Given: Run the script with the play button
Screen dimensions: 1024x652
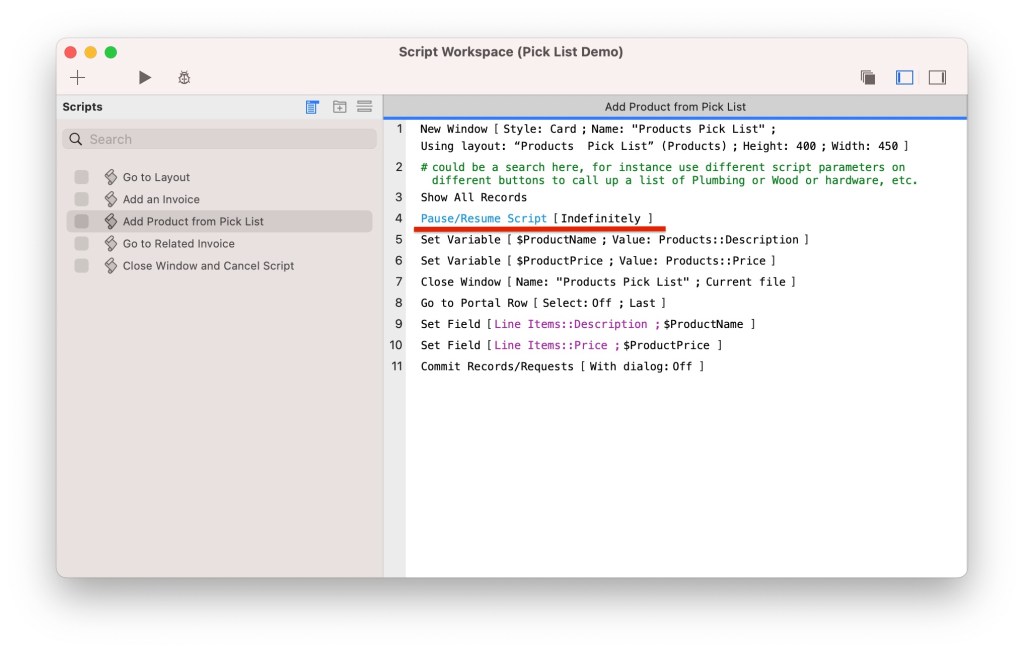Looking at the screenshot, I should [145, 78].
